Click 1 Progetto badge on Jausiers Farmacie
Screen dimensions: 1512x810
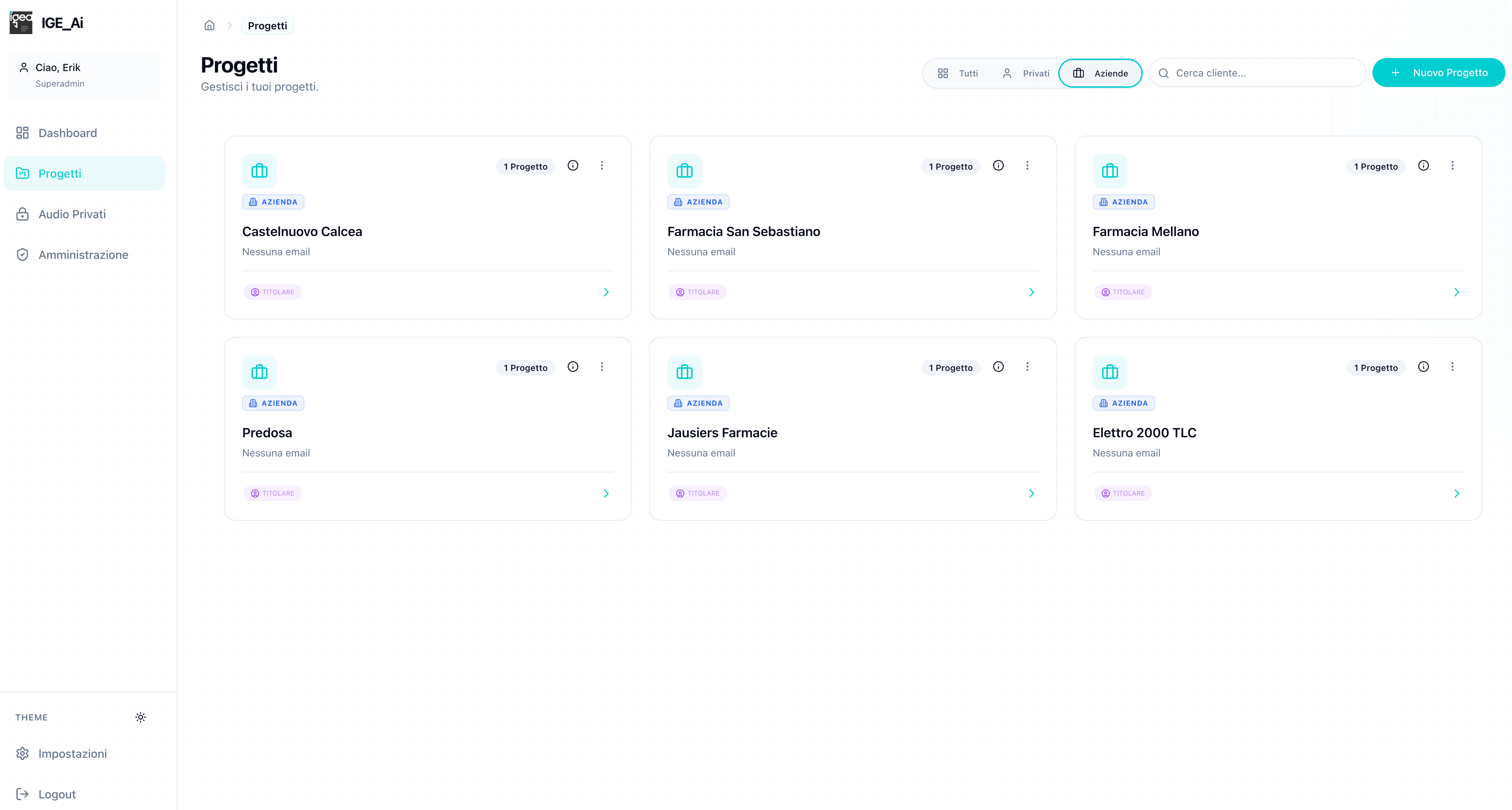point(950,368)
